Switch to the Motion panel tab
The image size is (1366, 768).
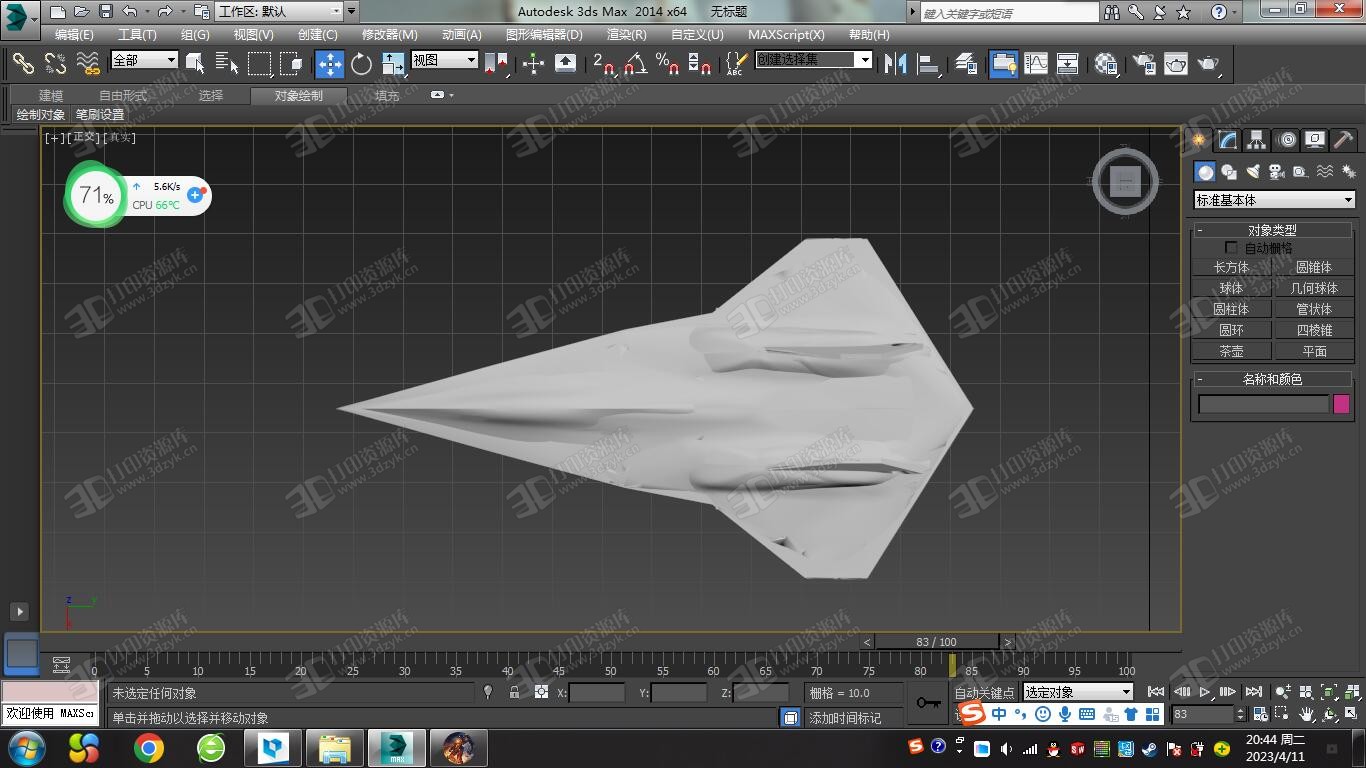click(x=1286, y=140)
